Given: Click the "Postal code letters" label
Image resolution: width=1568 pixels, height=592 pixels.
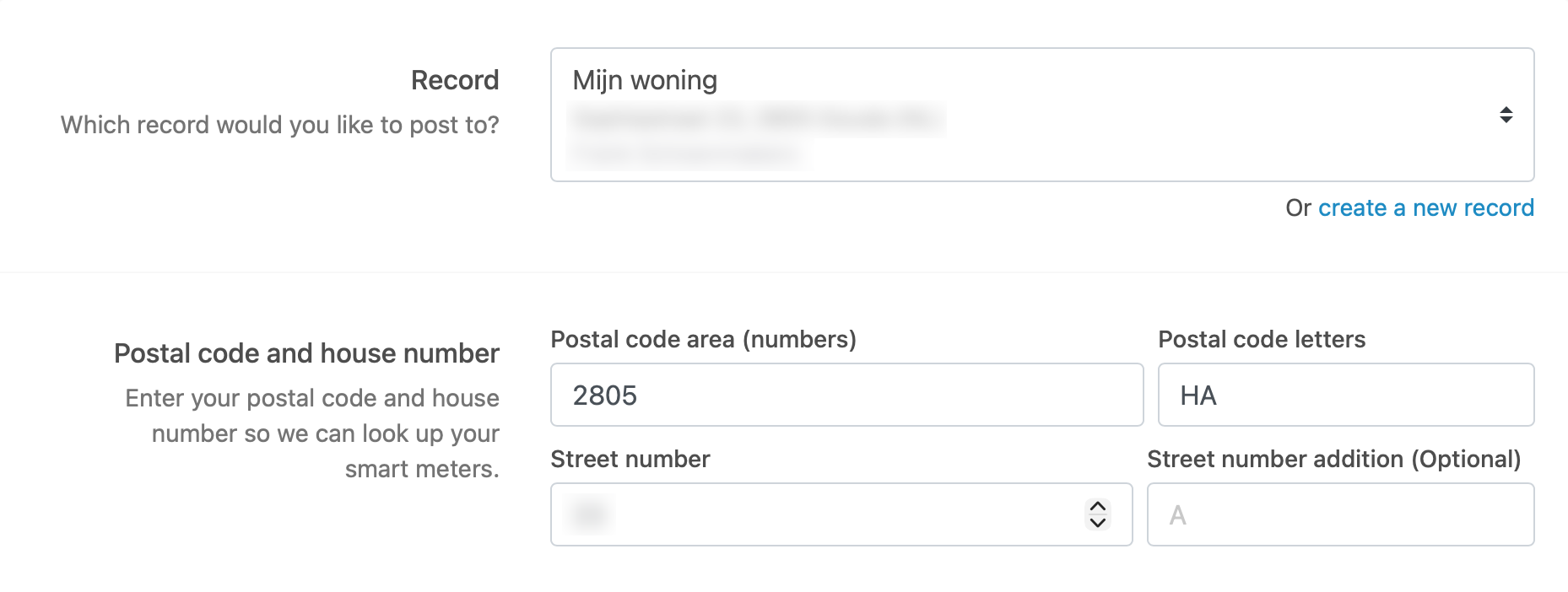Looking at the screenshot, I should [x=1262, y=339].
